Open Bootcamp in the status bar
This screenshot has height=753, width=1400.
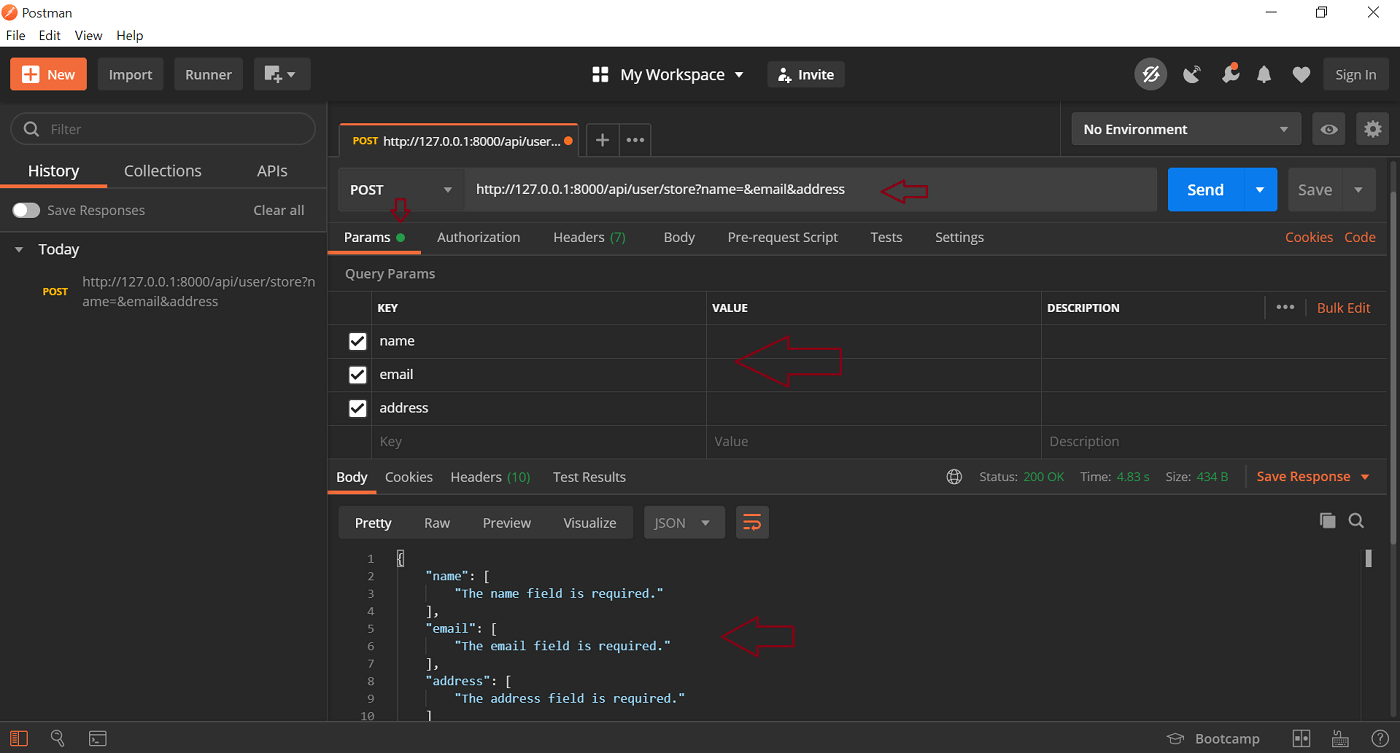[x=1213, y=738]
